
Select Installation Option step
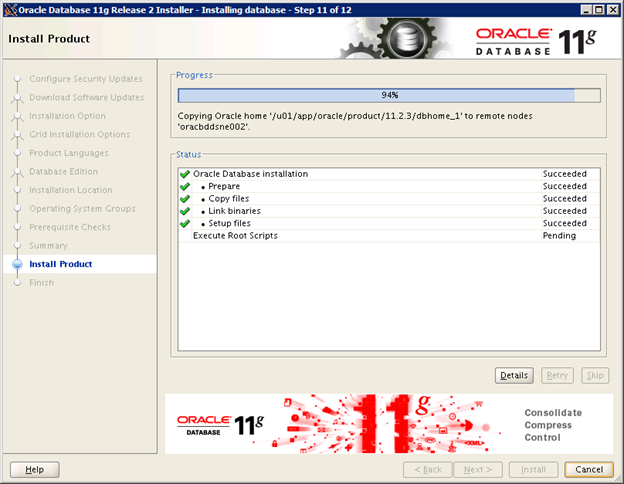(67, 116)
